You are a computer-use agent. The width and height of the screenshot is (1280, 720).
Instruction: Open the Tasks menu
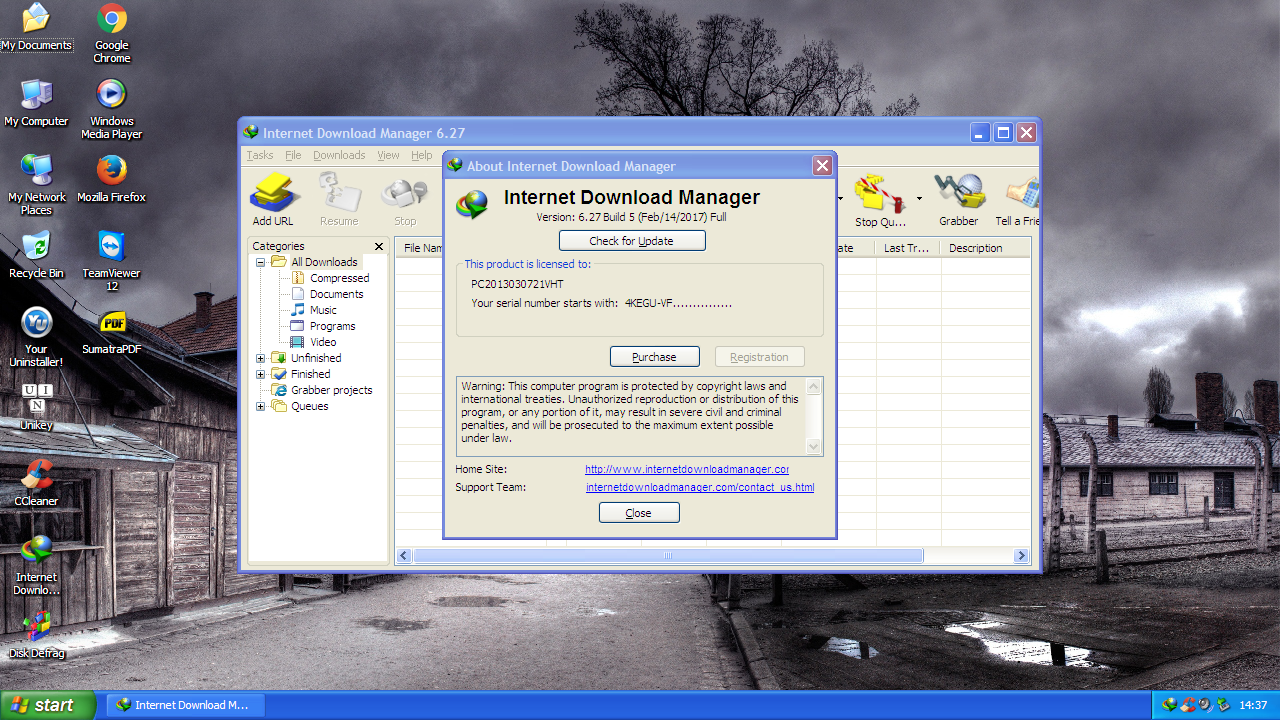click(x=260, y=155)
